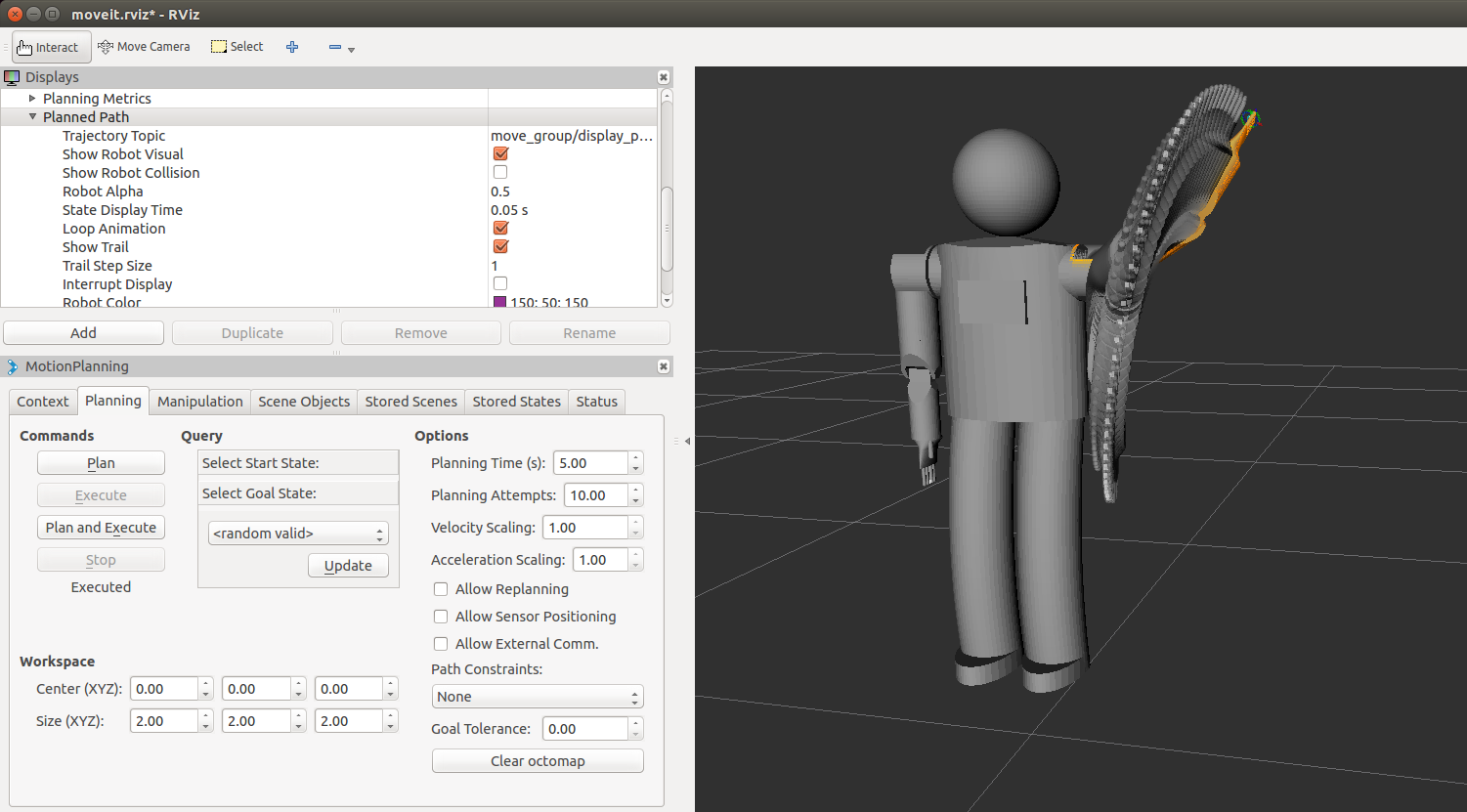Open the Path Constraints dropdown
The width and height of the screenshot is (1467, 812).
(537, 697)
